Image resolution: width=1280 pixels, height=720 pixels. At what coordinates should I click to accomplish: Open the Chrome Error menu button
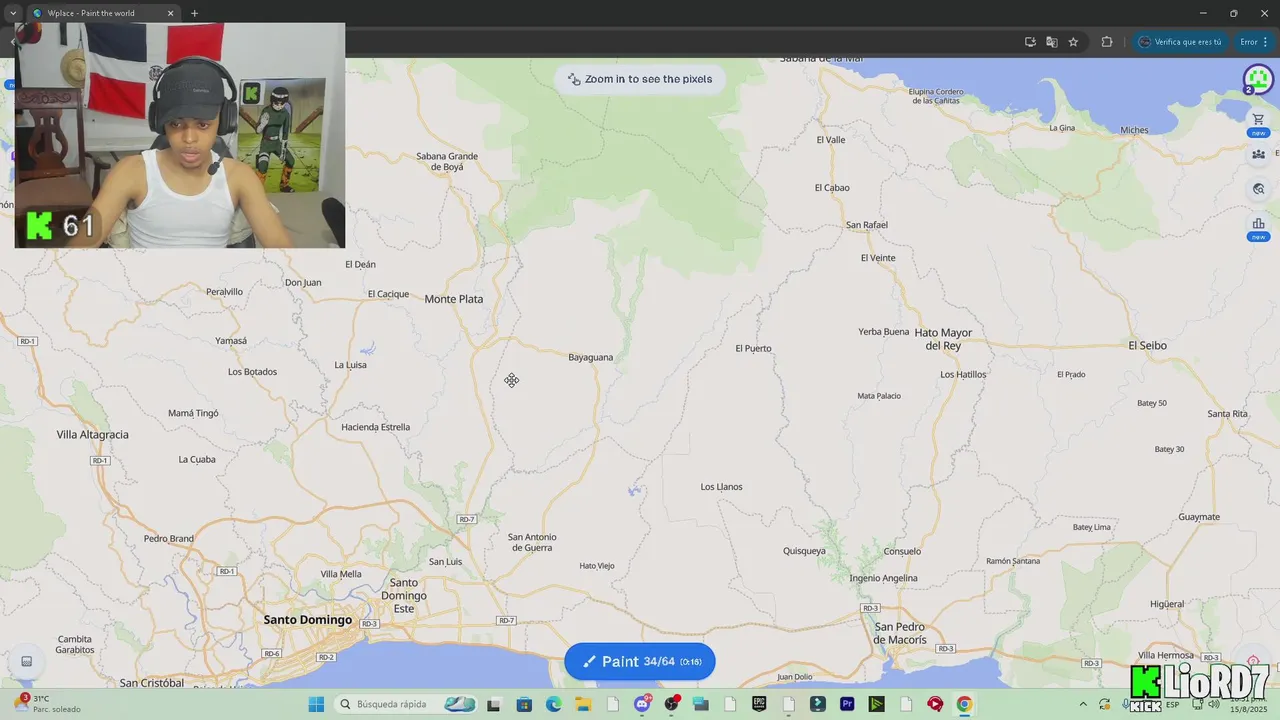(x=1255, y=42)
